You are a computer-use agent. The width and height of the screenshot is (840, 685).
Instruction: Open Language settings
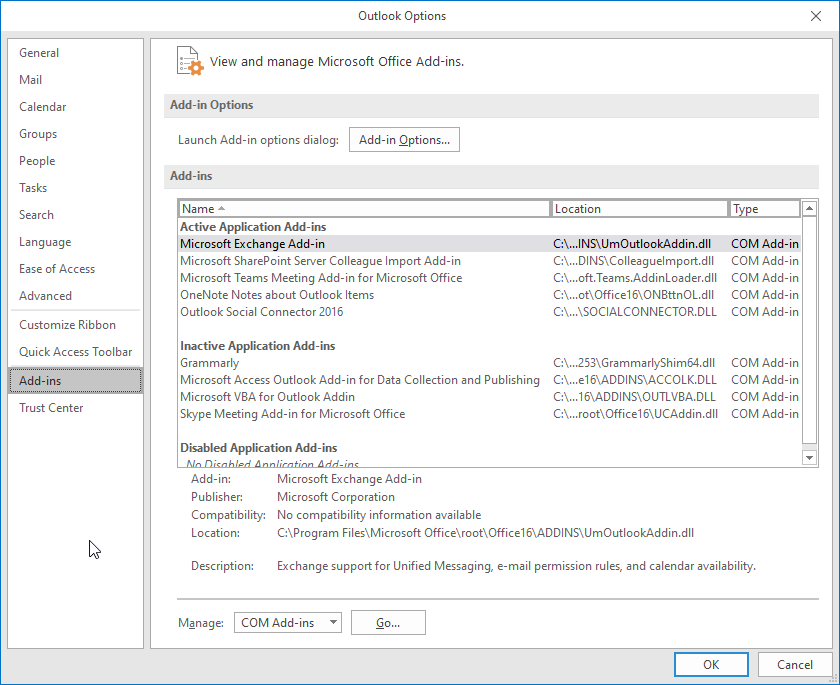(x=76, y=242)
